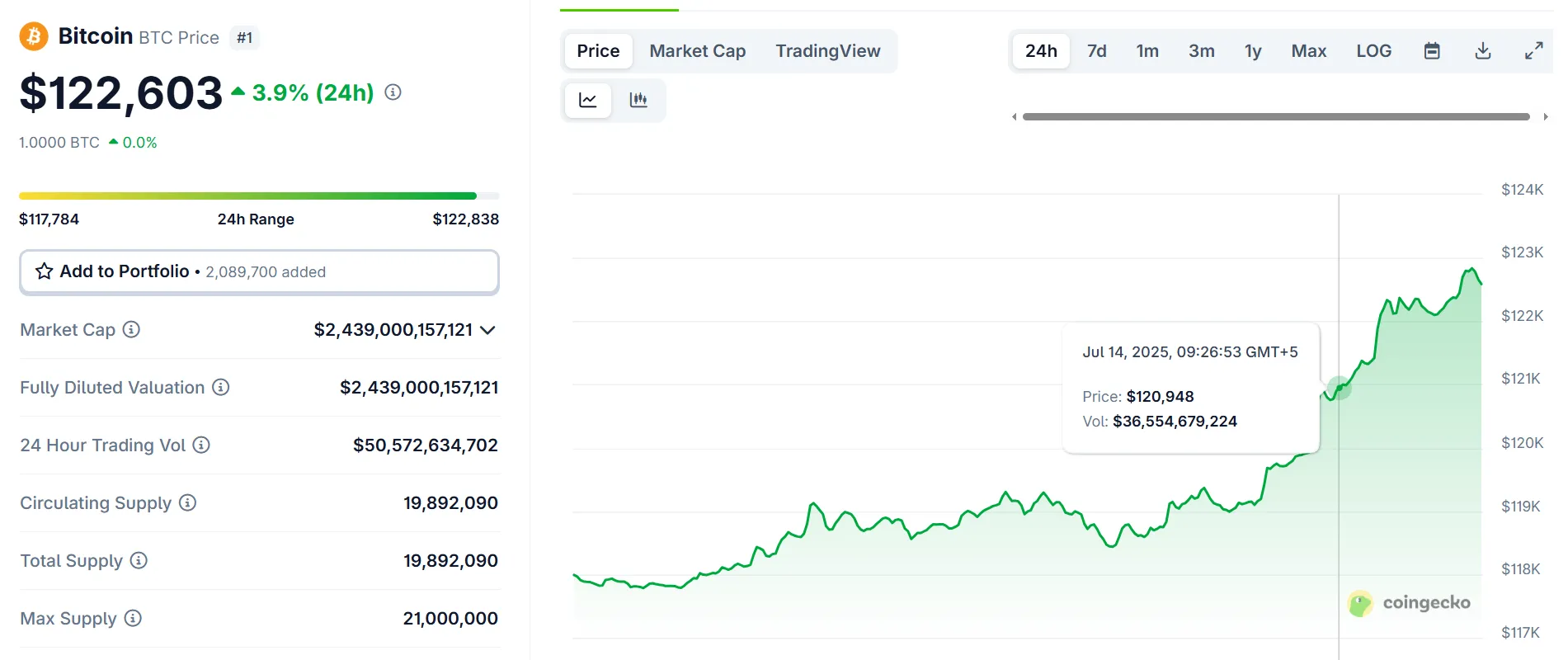Screen dimensions: 1568x660
Task: Click the 3.9% (24h) change text
Action: tap(313, 92)
